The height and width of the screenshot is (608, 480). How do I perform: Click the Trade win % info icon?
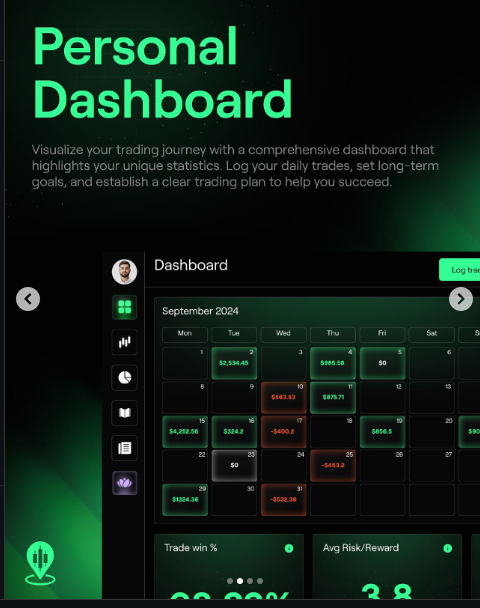point(289,548)
